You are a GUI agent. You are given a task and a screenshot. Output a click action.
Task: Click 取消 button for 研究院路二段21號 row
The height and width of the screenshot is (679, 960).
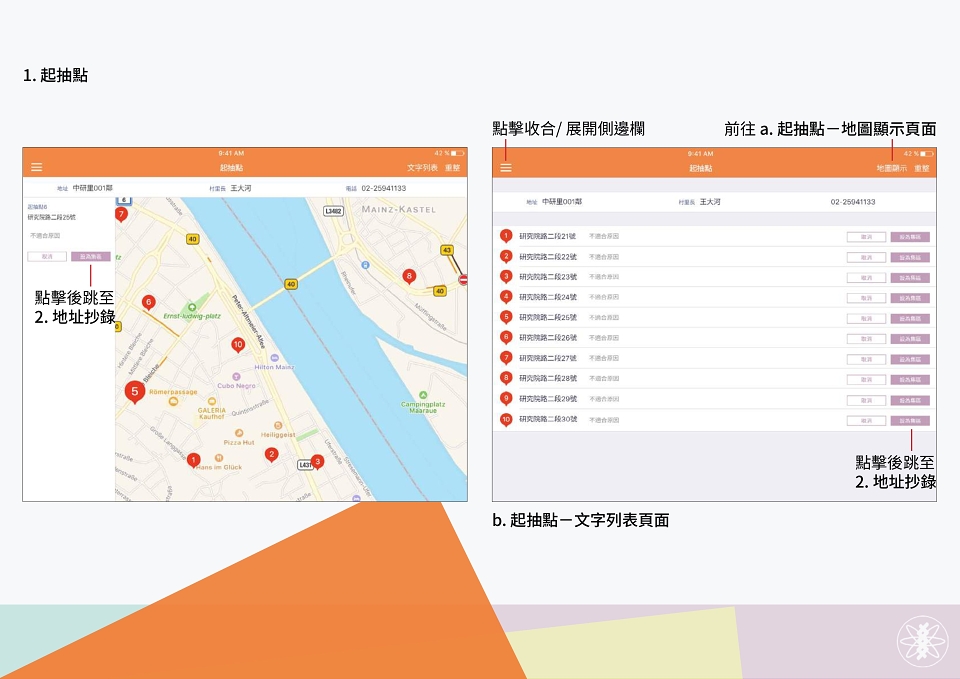[x=866, y=237]
